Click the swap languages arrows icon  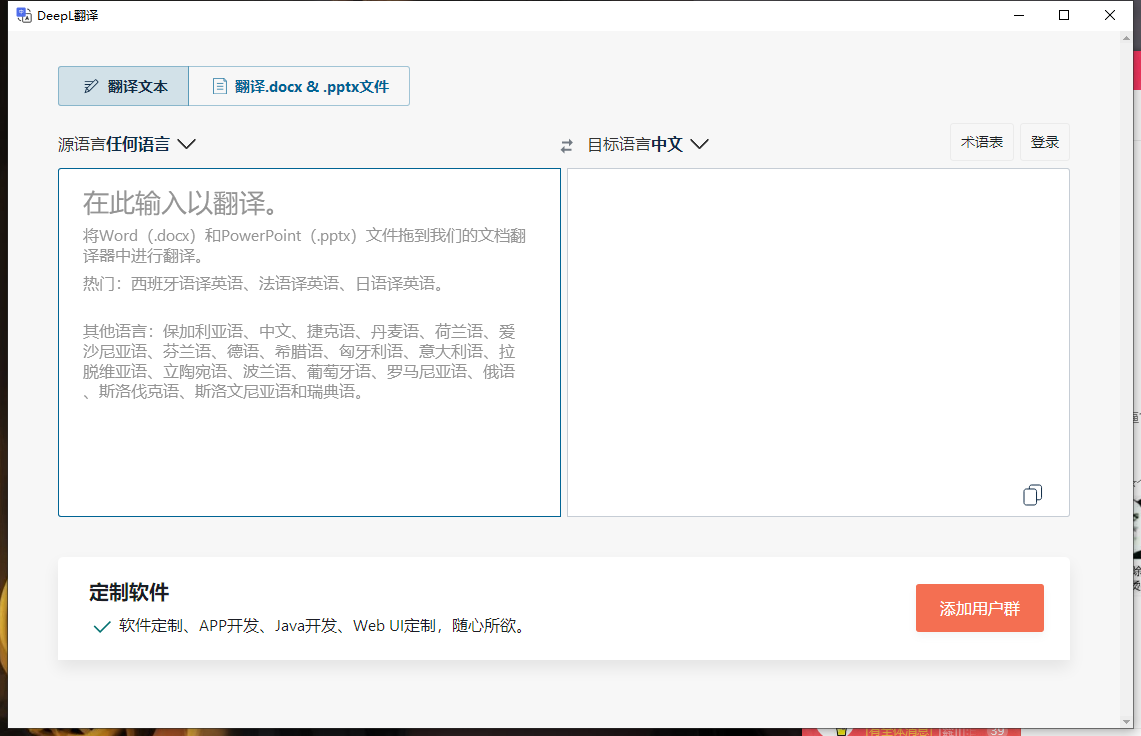[566, 146]
